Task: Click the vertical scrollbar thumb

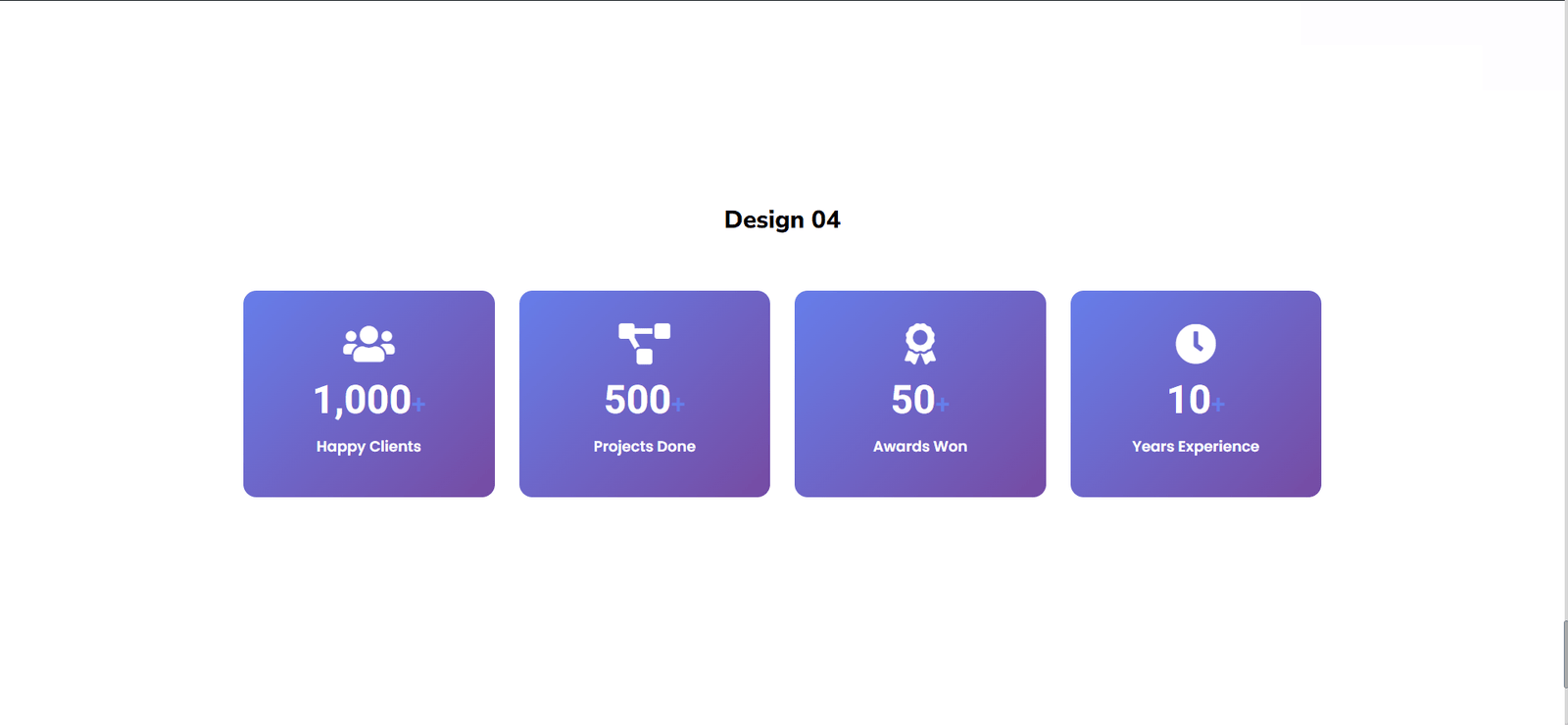Action: pos(1565,653)
